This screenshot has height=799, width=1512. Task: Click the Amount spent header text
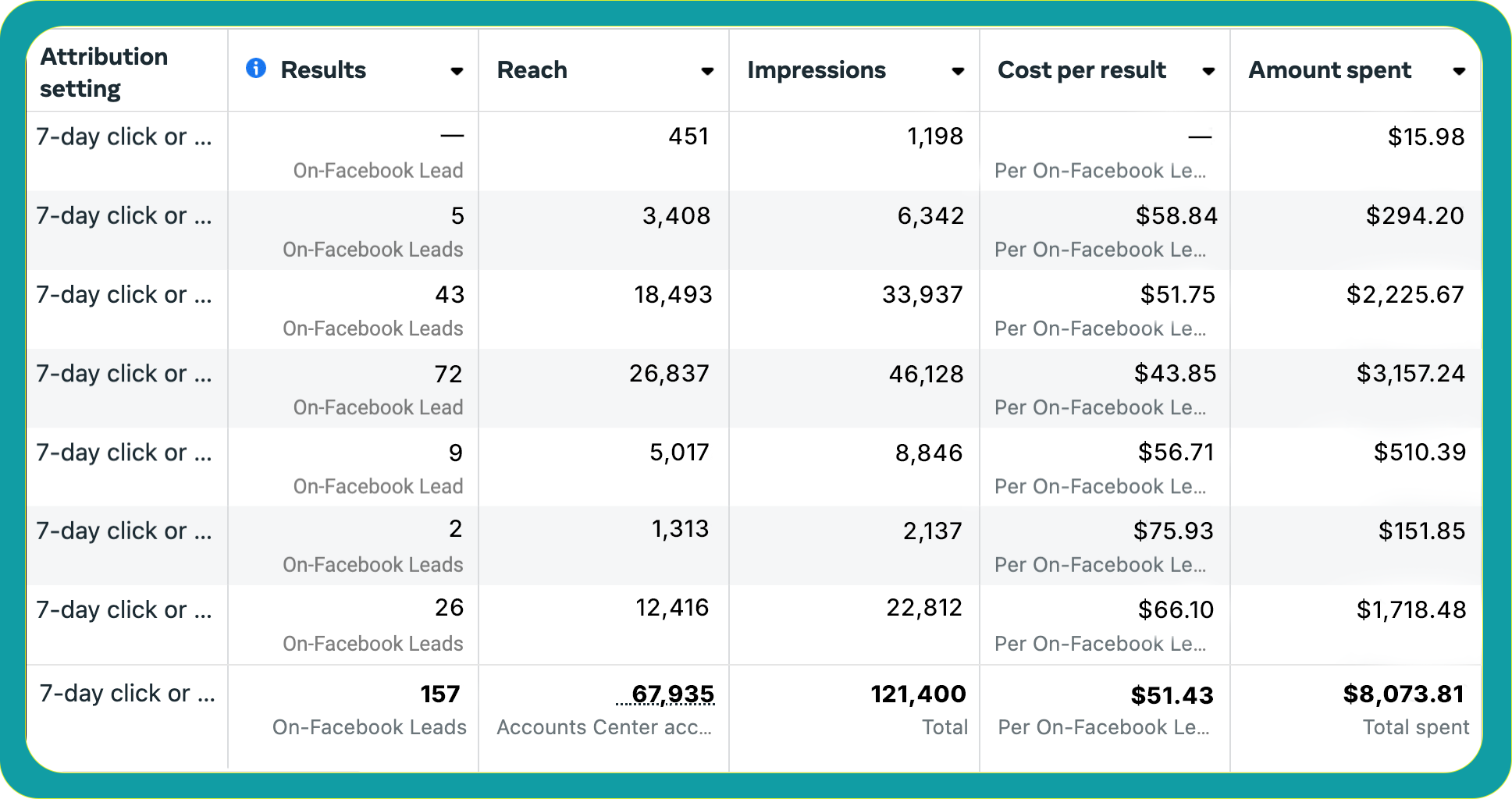click(x=1330, y=70)
